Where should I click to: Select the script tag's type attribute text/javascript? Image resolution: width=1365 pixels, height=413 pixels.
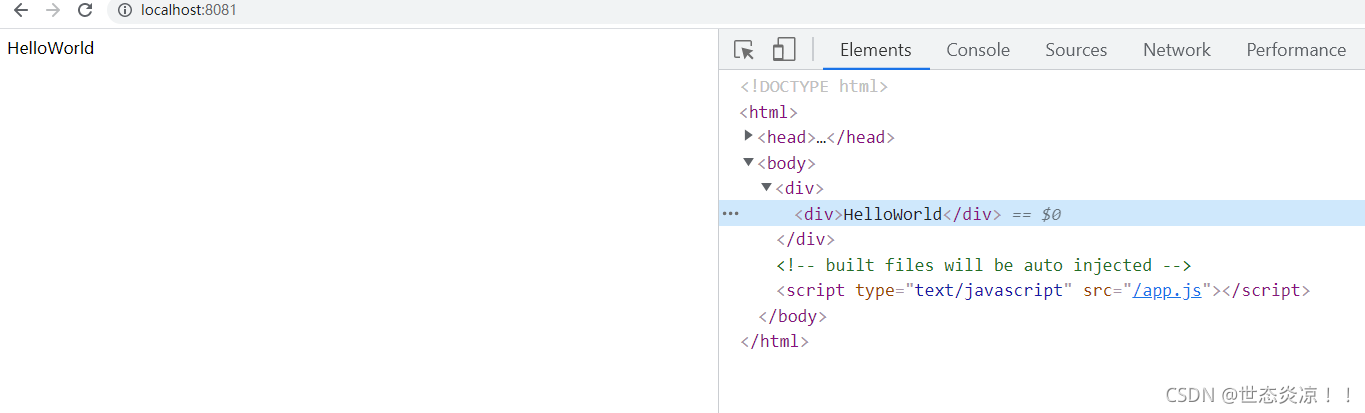(x=963, y=290)
